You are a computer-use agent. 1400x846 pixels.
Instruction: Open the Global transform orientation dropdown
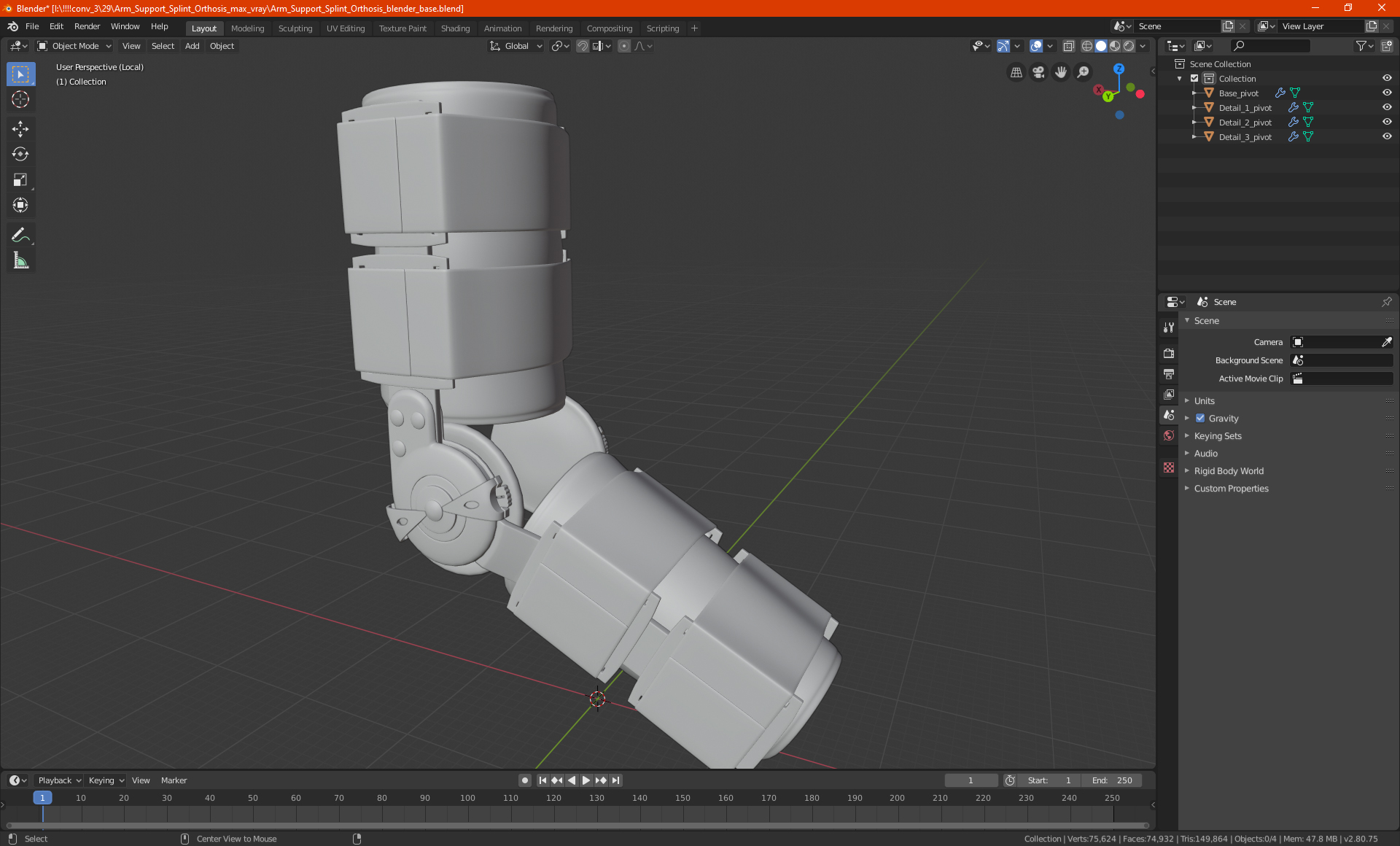(x=516, y=46)
